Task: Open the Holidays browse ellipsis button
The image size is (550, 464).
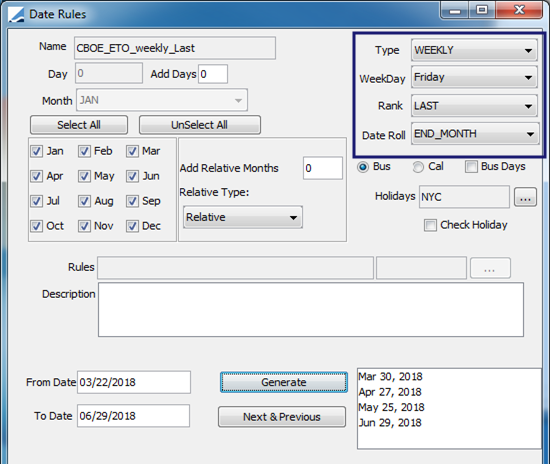Action: [525, 197]
